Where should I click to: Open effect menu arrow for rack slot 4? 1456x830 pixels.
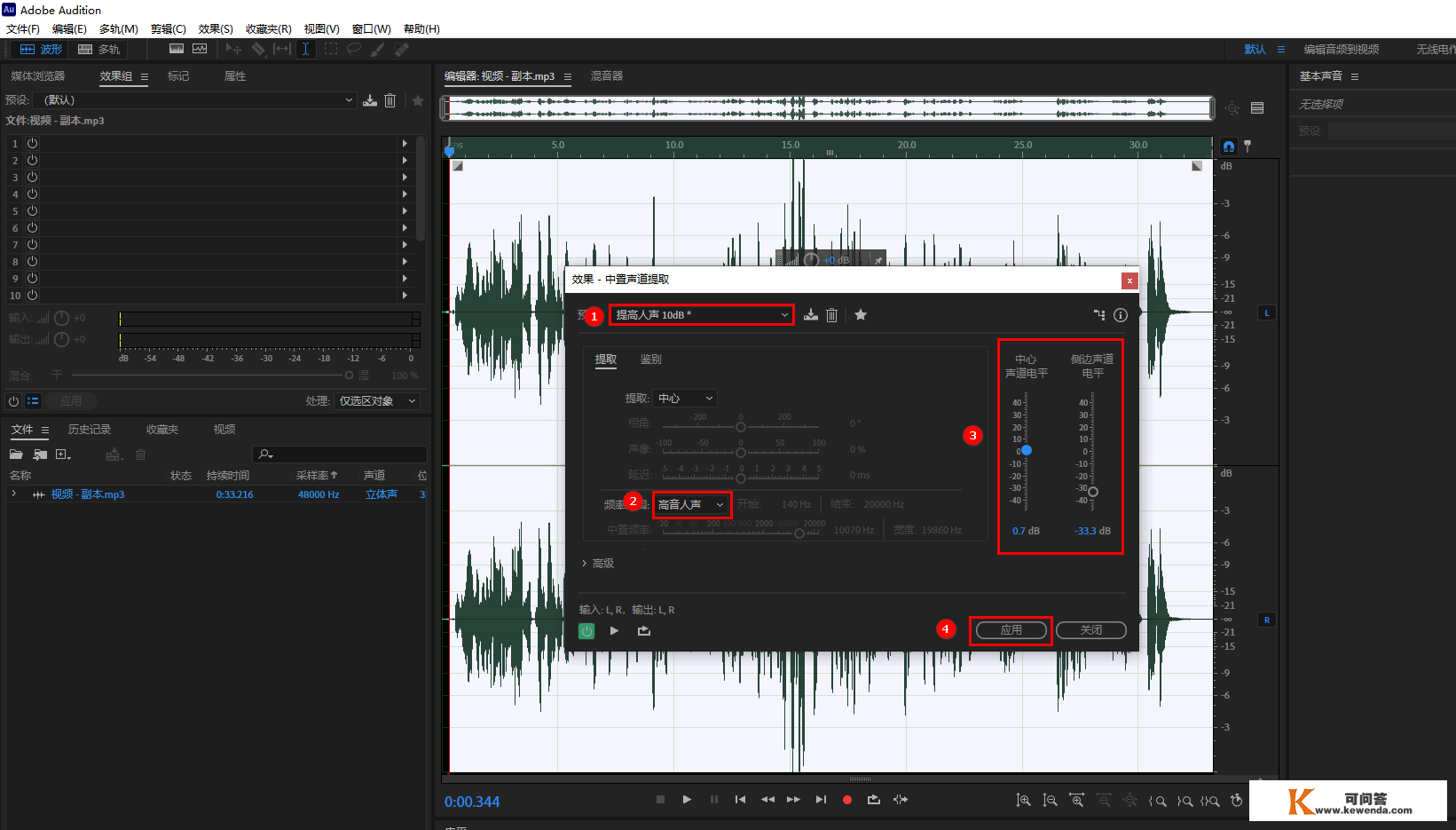405,194
